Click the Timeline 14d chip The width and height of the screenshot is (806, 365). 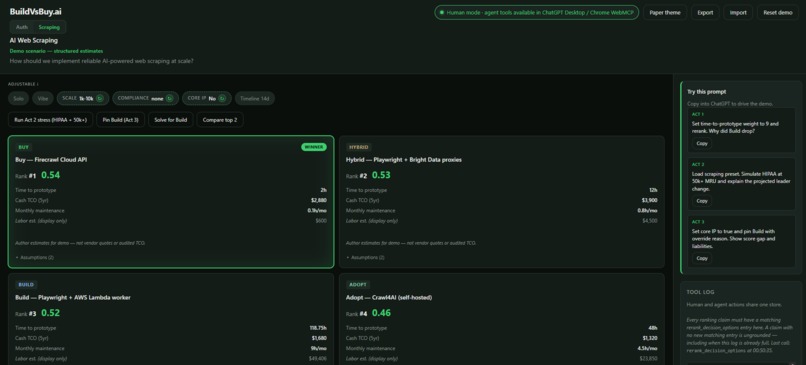click(255, 98)
